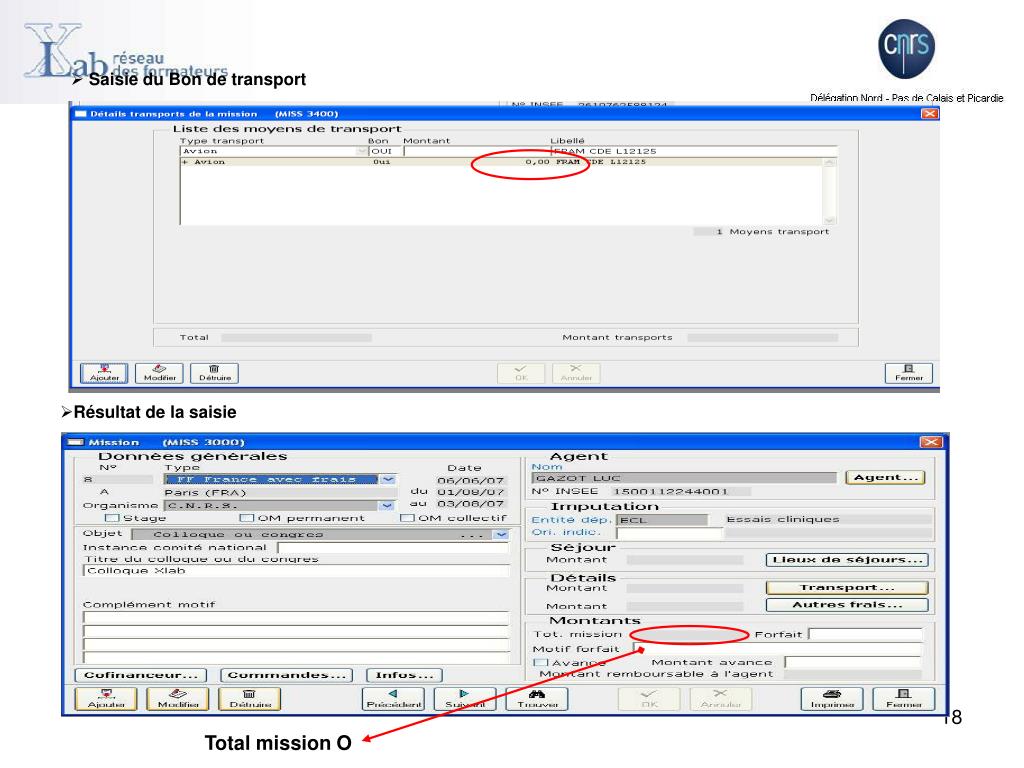Screen dimensions: 1024x768
Task: Go to the Précédent mission record
Action: click(394, 699)
